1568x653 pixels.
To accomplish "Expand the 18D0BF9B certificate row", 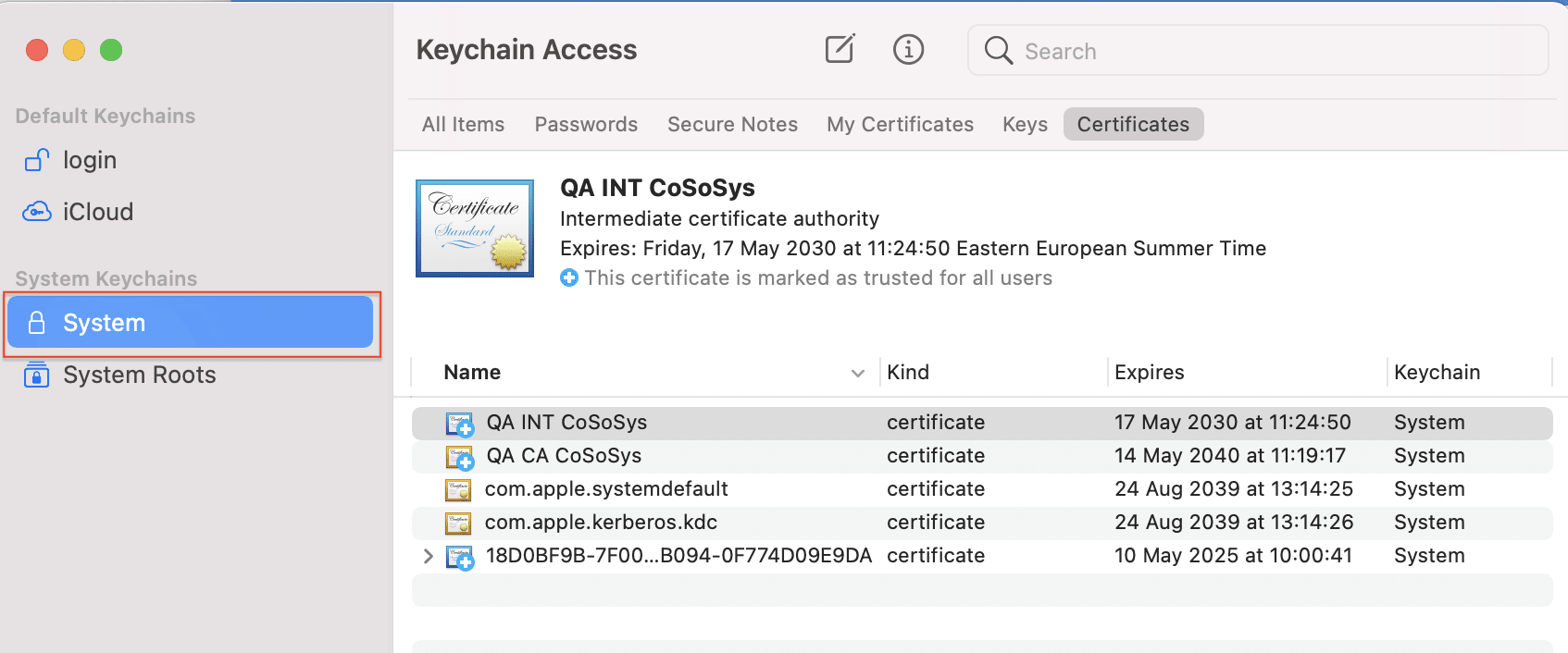I will coord(428,556).
